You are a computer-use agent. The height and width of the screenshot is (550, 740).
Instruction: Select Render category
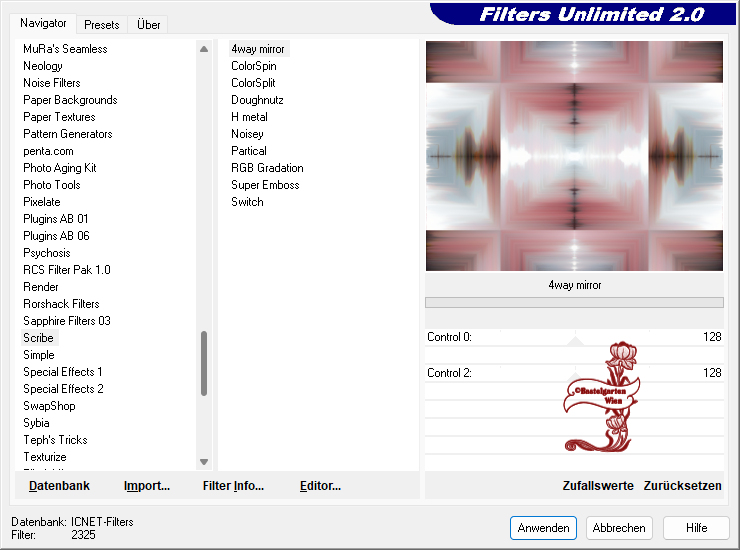click(41, 287)
